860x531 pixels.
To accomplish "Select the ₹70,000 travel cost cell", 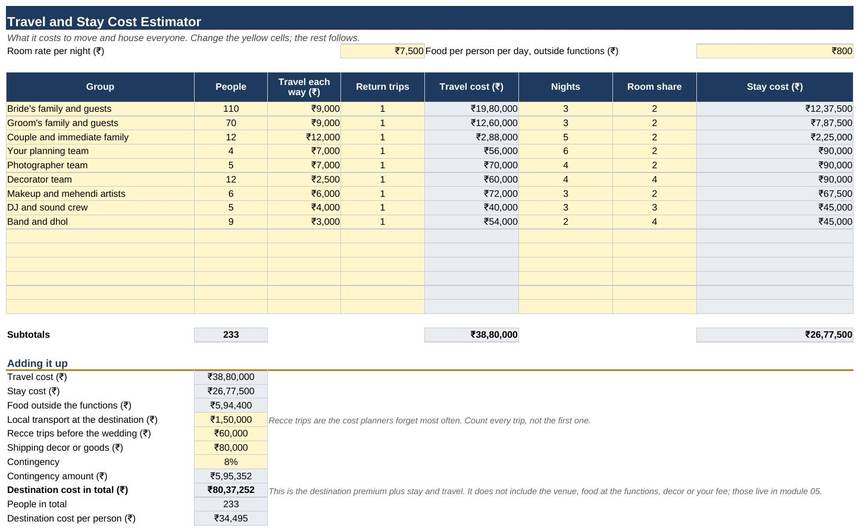I will tap(471, 165).
